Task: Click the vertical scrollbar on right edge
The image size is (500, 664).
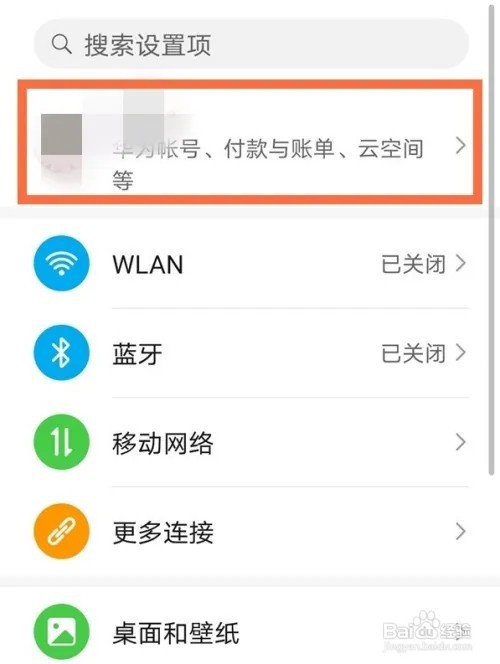Action: 491,239
